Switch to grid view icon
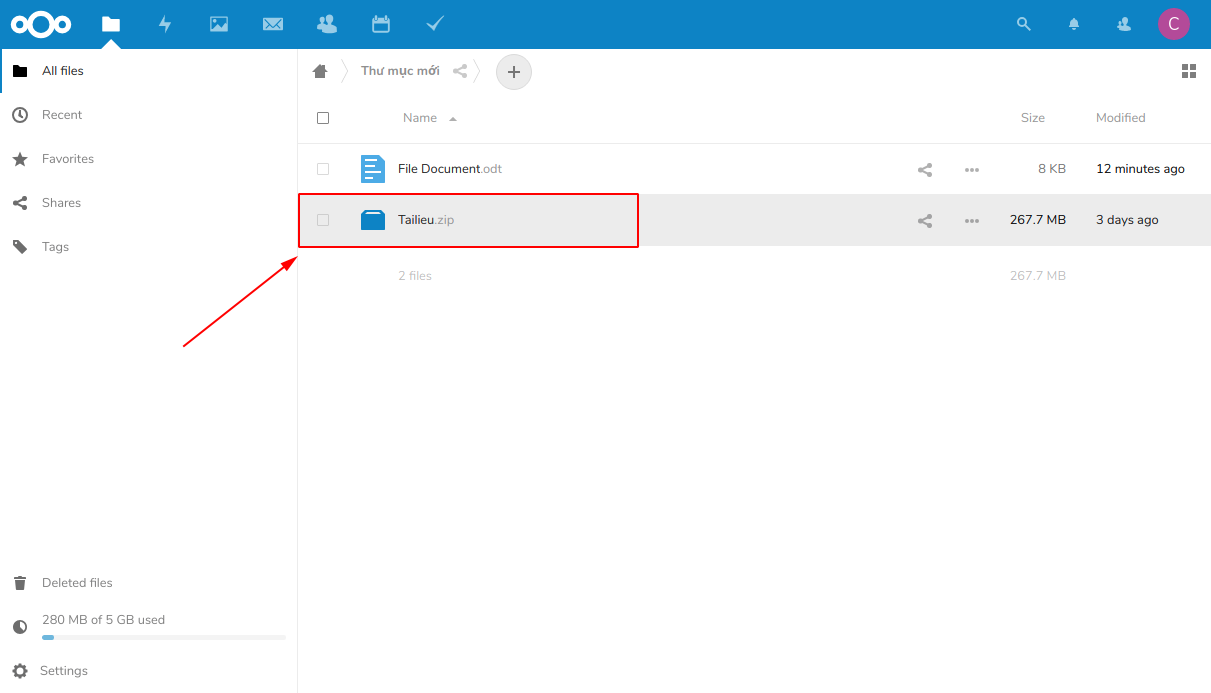This screenshot has height=693, width=1211. [1189, 71]
